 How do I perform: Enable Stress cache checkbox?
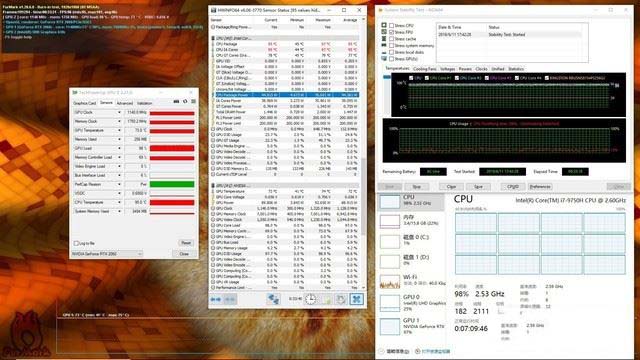tap(391, 39)
